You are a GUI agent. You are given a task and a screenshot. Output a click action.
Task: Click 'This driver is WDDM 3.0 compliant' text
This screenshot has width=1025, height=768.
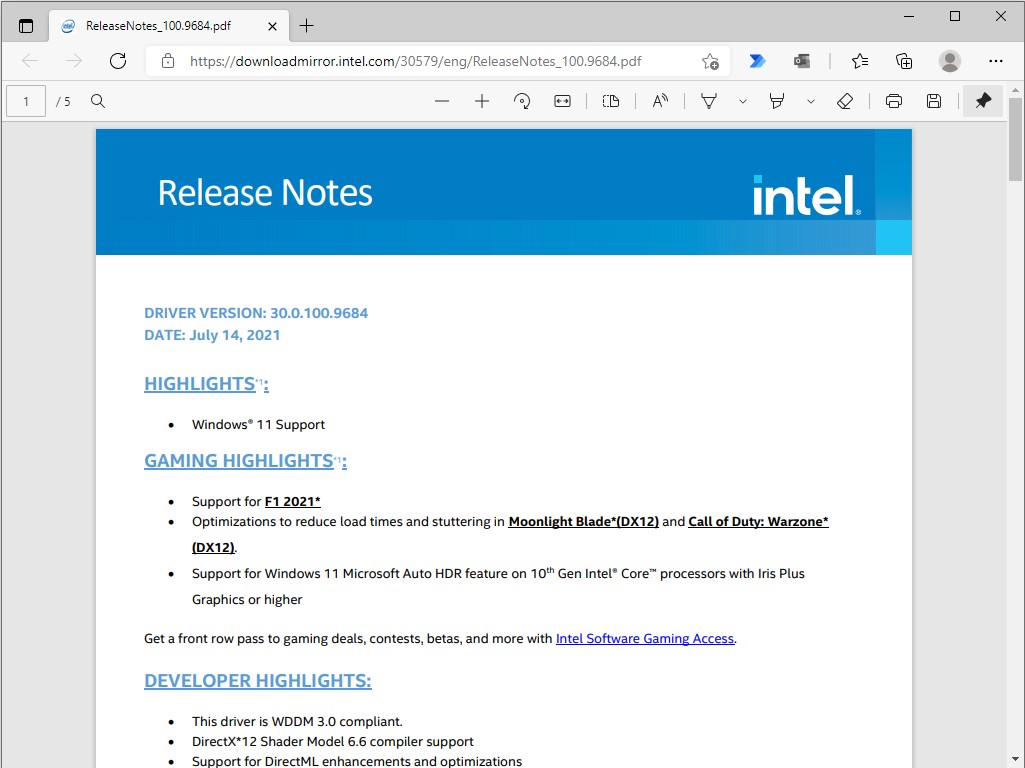[297, 722]
